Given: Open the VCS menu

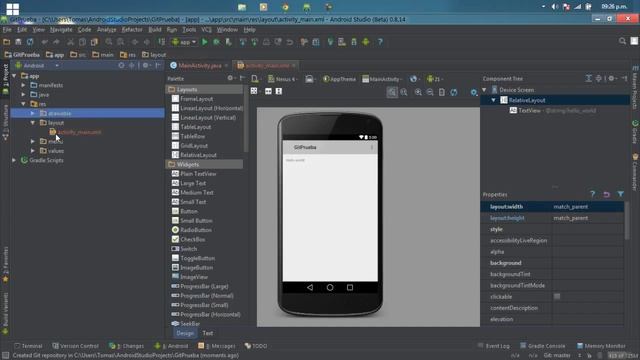Looking at the screenshot, I should click(206, 30).
